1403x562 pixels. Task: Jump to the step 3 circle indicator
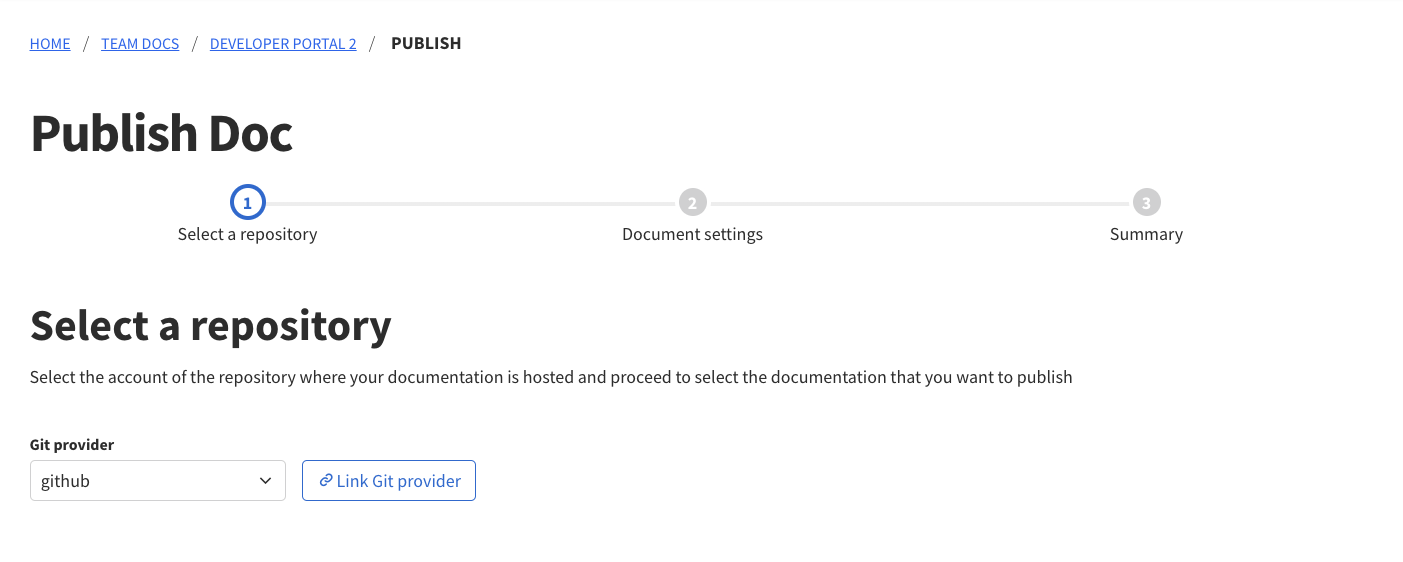tap(1146, 203)
